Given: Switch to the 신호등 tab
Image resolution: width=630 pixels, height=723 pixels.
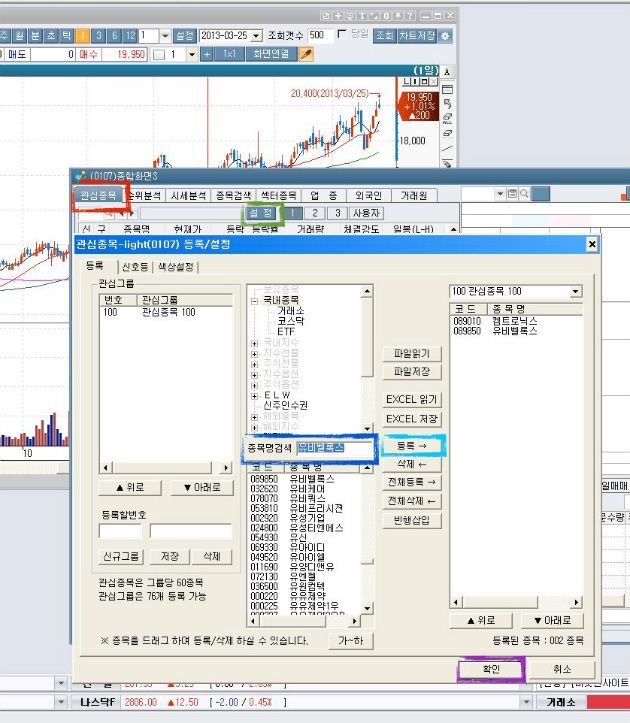Looking at the screenshot, I should 135,267.
